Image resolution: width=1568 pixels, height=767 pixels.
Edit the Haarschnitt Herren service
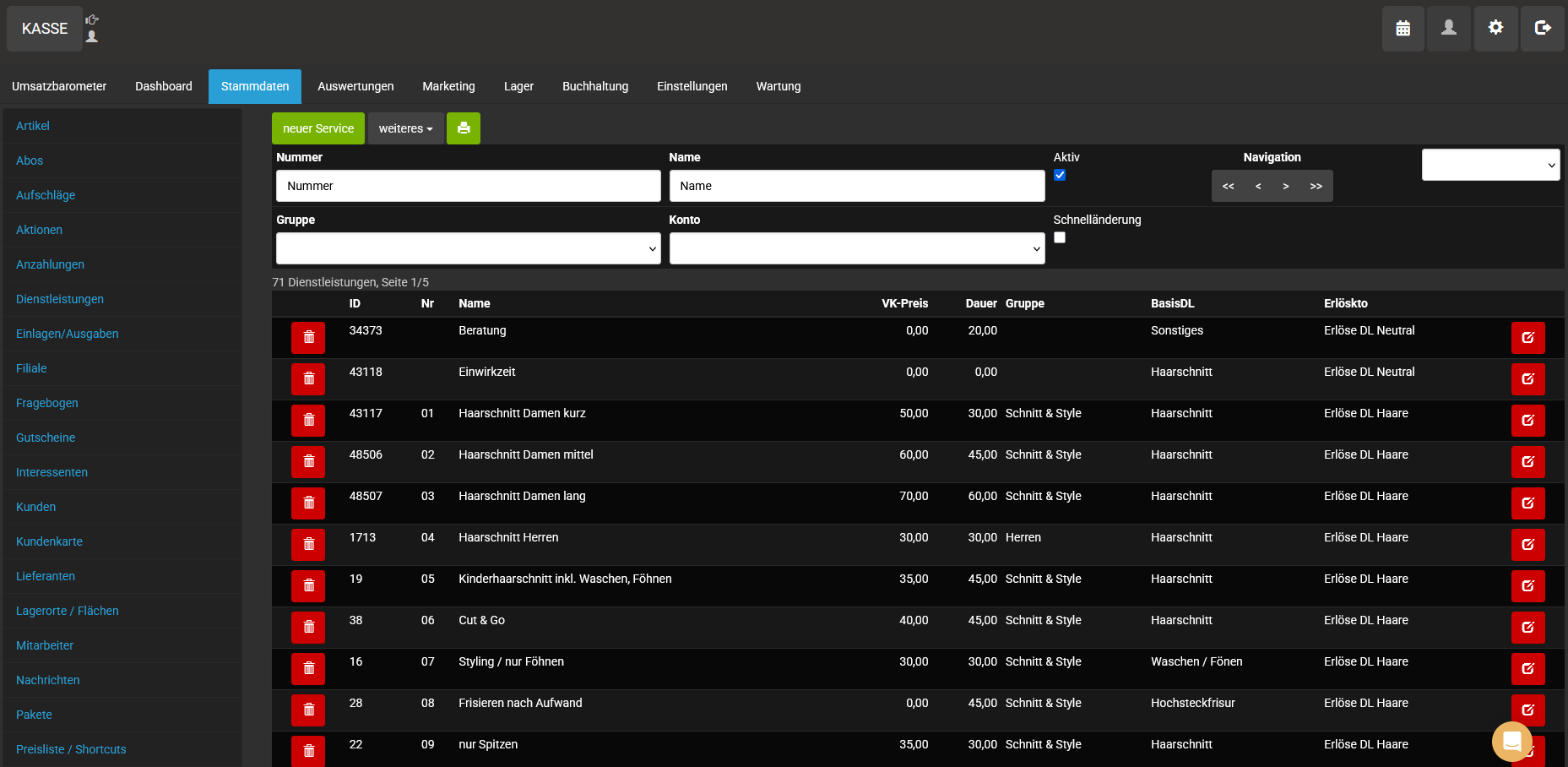(x=1527, y=545)
